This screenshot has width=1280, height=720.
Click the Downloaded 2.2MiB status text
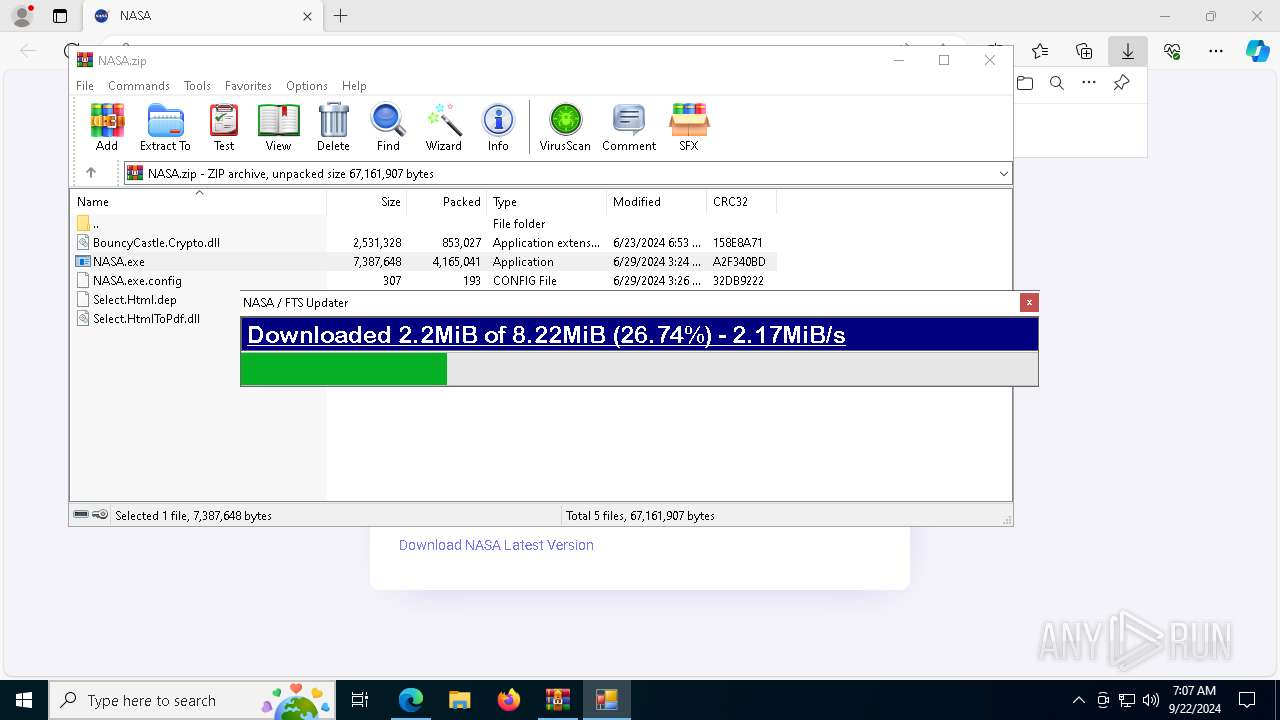(x=546, y=335)
